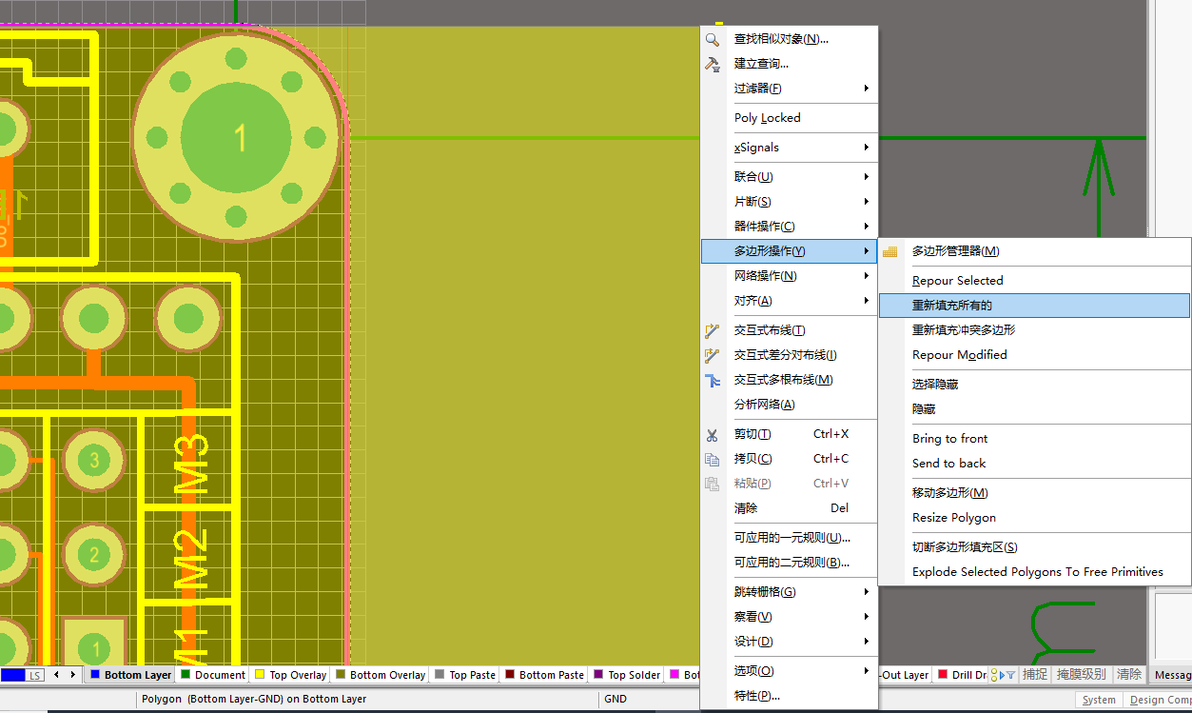
Task: Click the blue current layer color swatch
Action: tap(13, 675)
